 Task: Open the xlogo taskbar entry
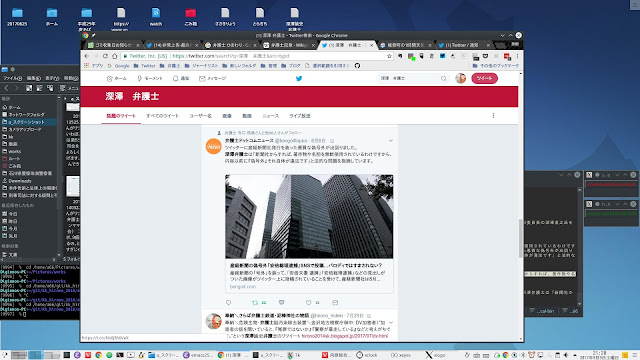435,355
